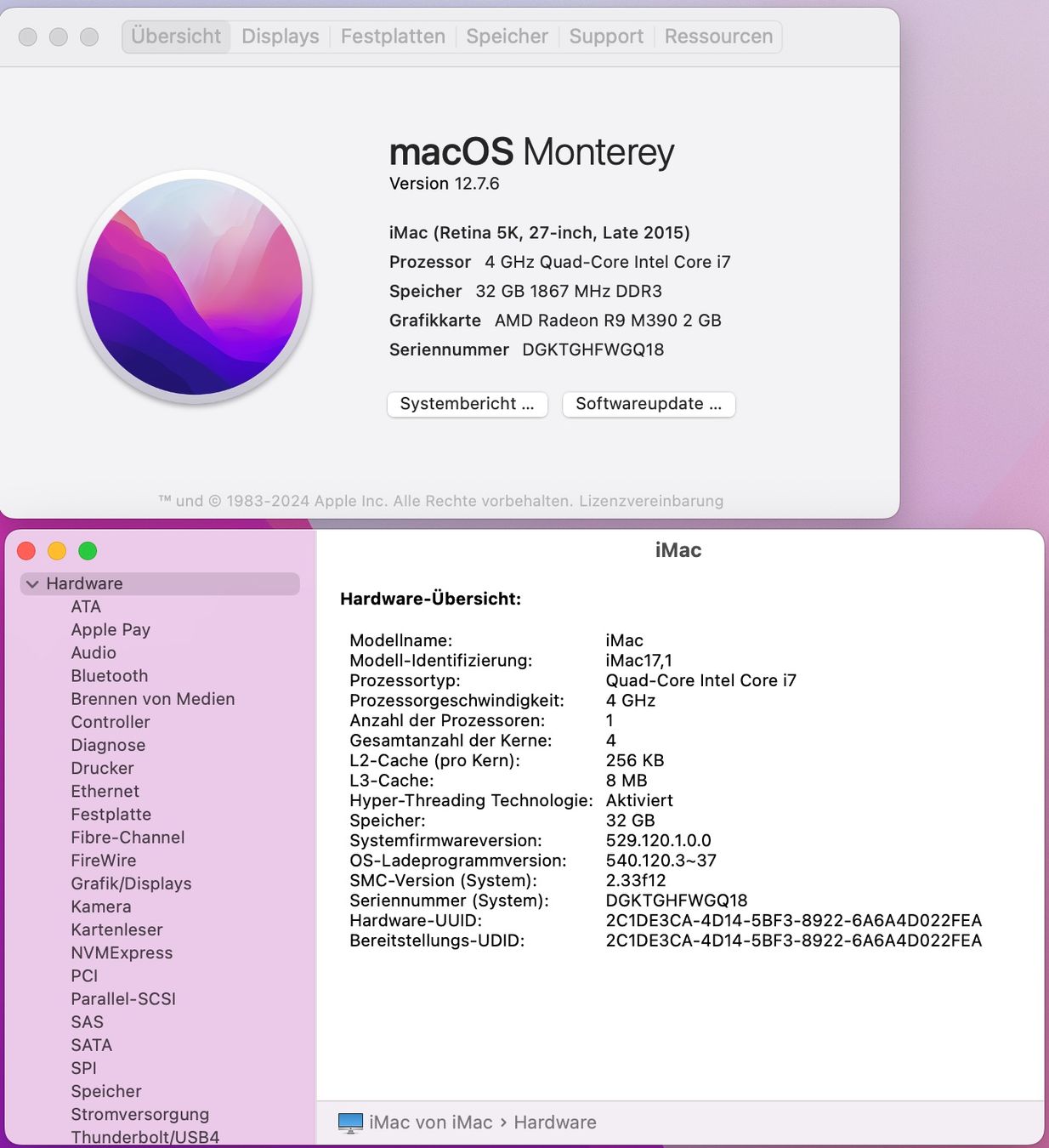Select Kartenleser in the sidebar
This screenshot has width=1049, height=1148.
(116, 929)
